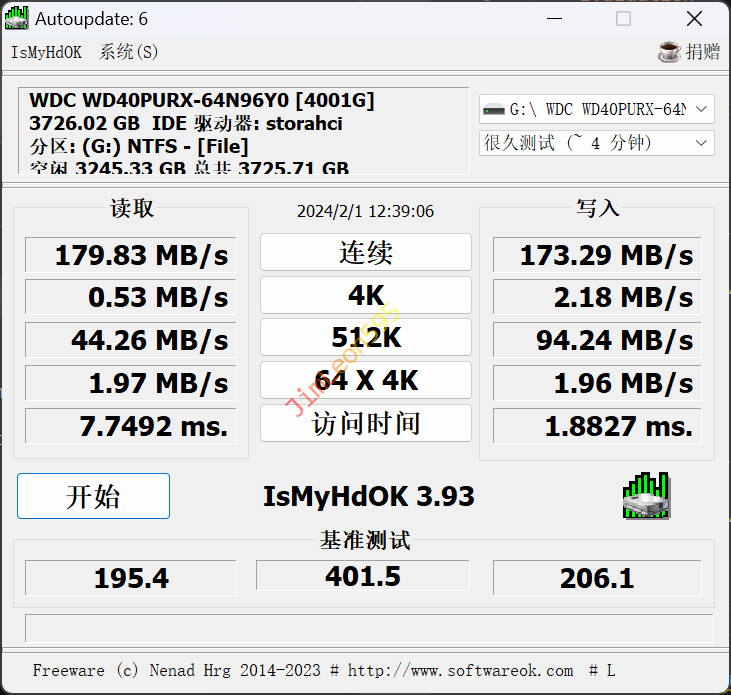Choose the 512K test button
Image resolution: width=731 pixels, height=695 pixels.
[366, 338]
